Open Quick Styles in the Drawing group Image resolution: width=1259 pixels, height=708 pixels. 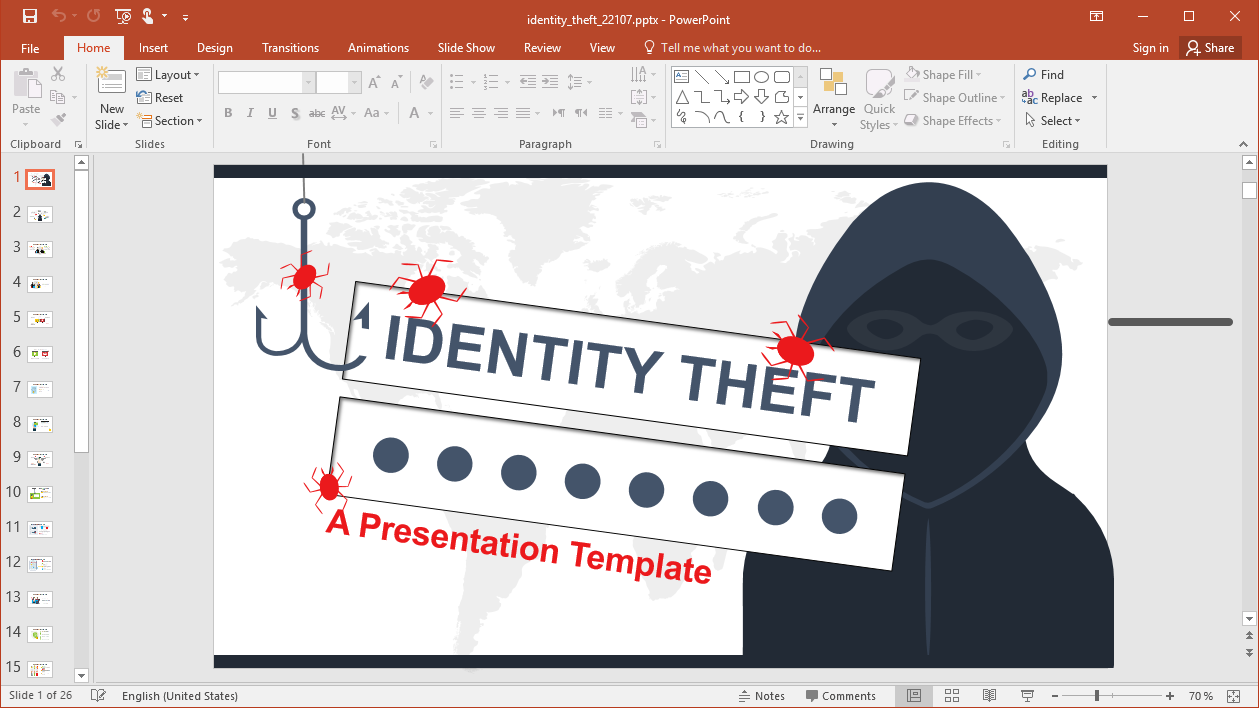coord(879,97)
